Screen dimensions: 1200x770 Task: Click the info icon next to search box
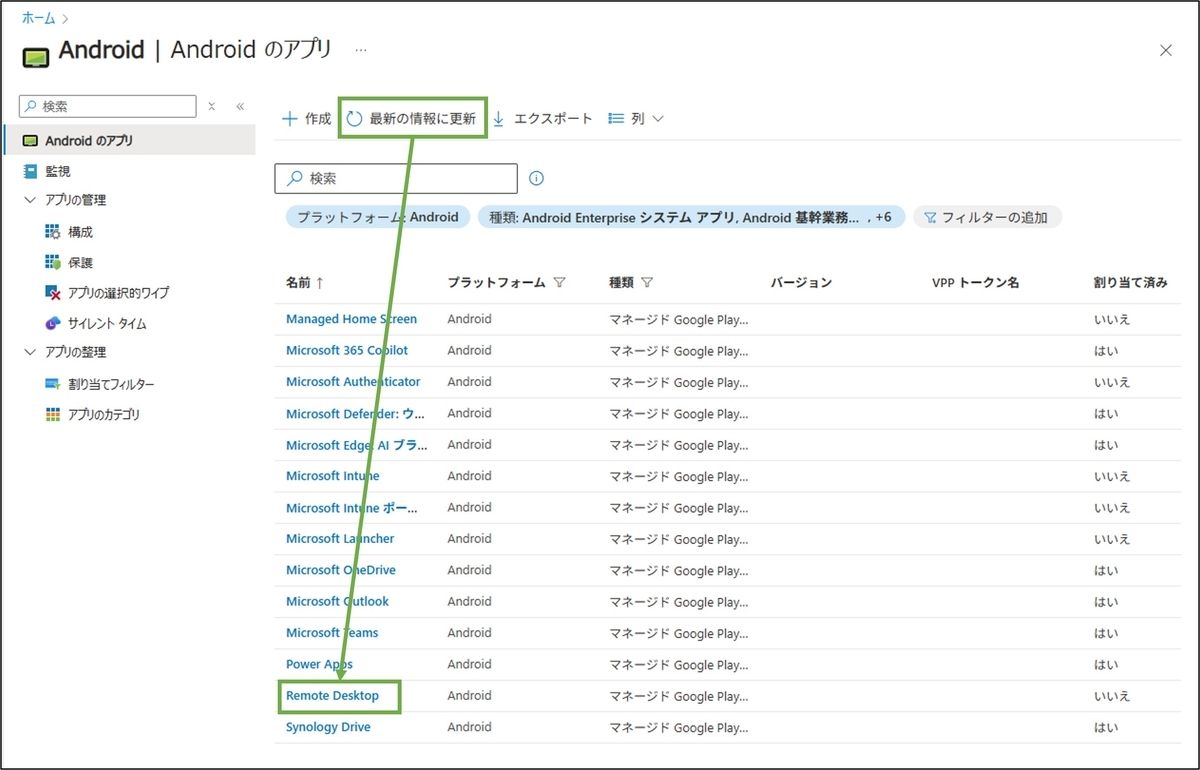coord(536,178)
